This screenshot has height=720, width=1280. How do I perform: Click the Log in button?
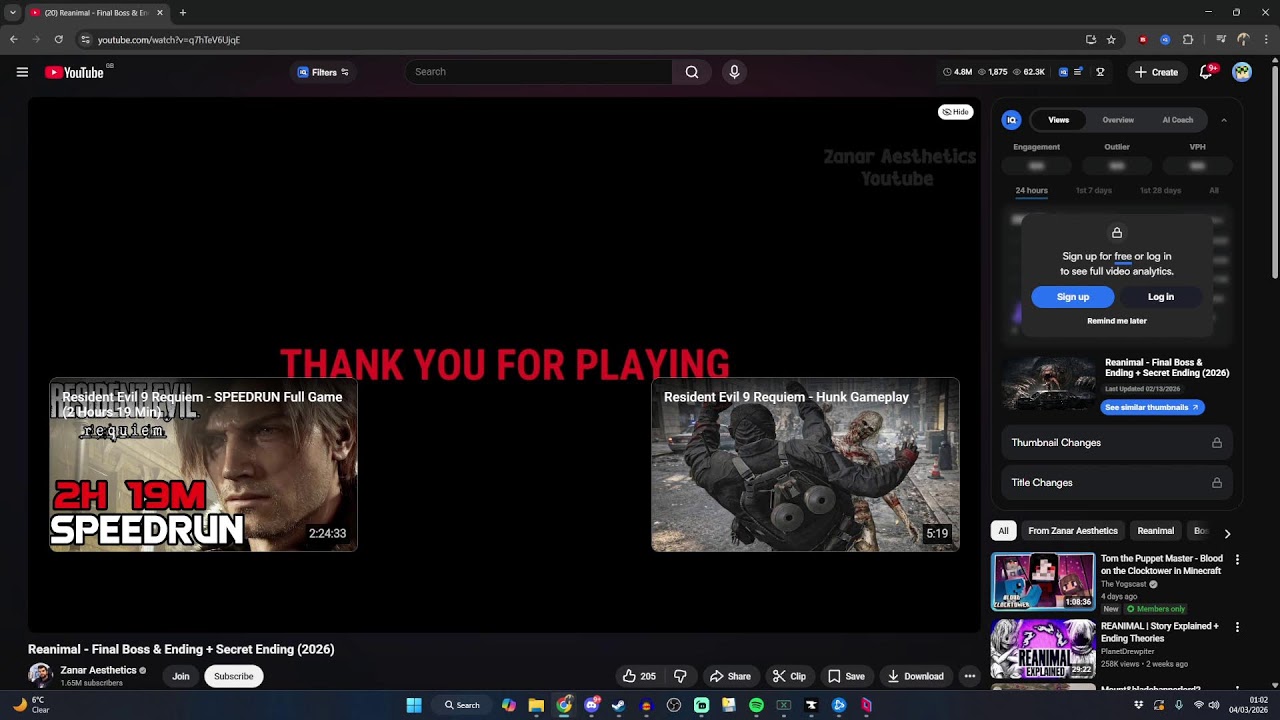(1161, 297)
